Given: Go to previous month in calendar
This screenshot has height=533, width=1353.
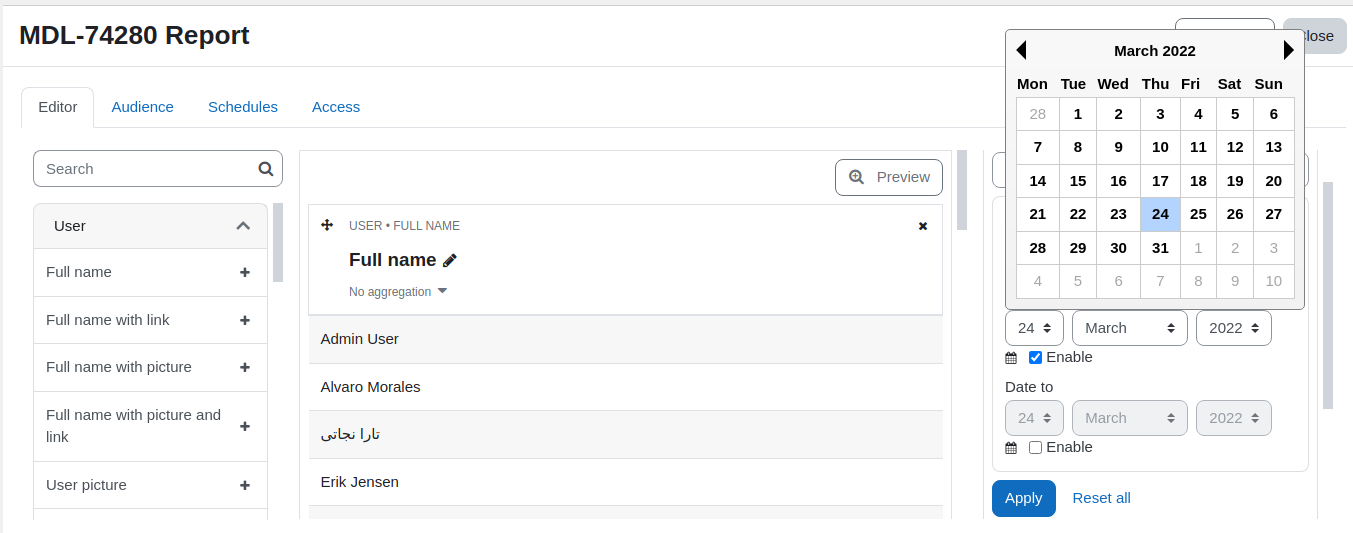Looking at the screenshot, I should (1021, 50).
